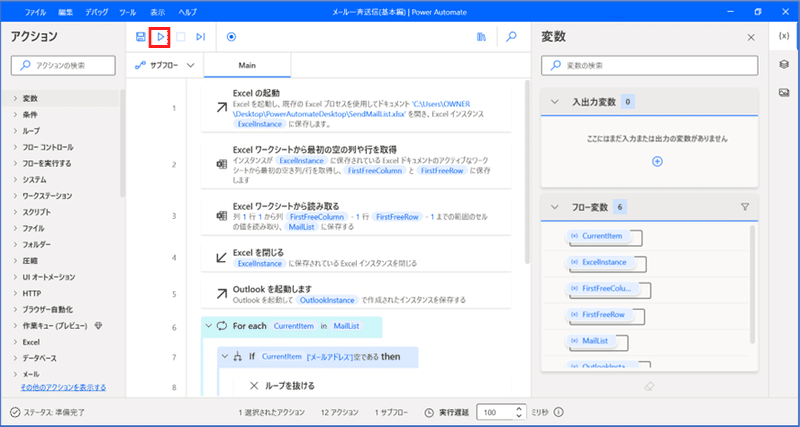
Task: Collapse the フロー変数 section
Action: 555,207
